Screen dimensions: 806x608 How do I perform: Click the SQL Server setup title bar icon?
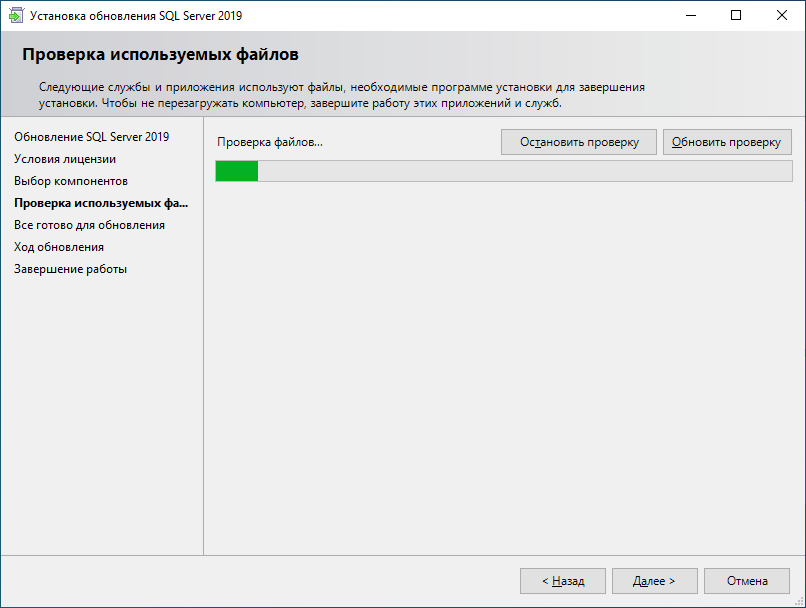coord(16,15)
